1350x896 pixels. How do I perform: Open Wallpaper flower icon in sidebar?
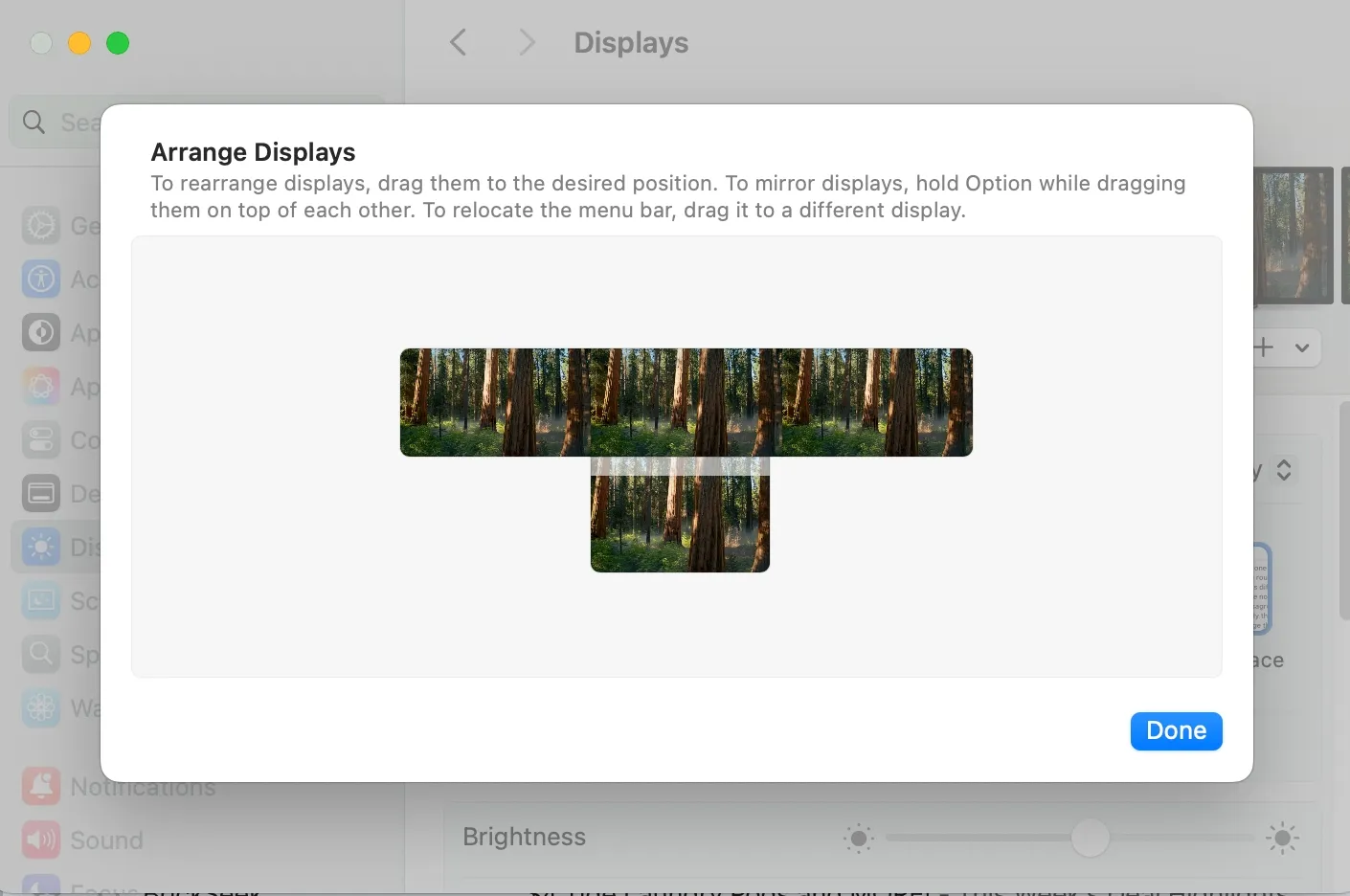click(41, 707)
